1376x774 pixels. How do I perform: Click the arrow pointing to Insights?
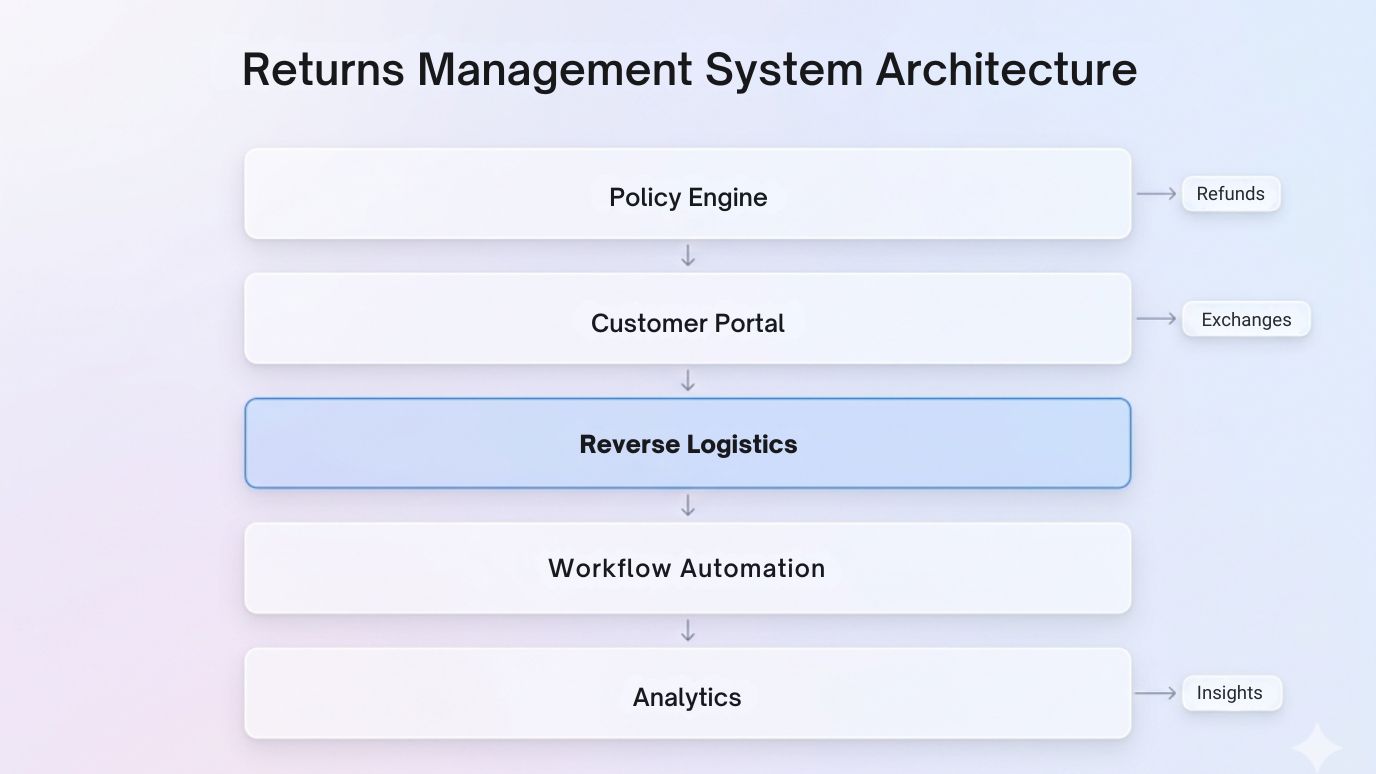pos(1156,692)
